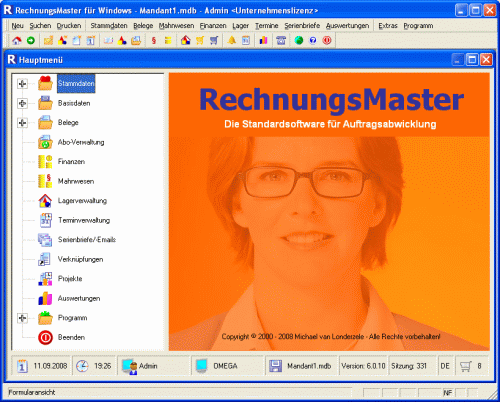Click the blue question mark help icon
The height and width of the screenshot is (402, 500).
point(313,41)
